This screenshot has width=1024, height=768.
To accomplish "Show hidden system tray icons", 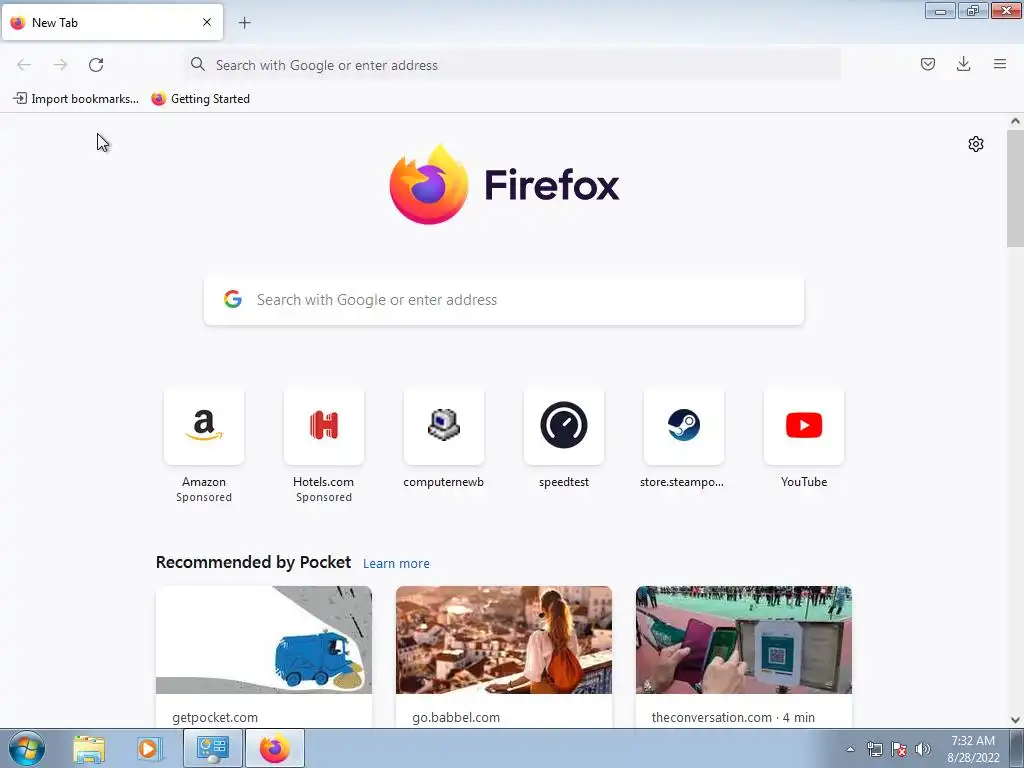I will pyautogui.click(x=850, y=749).
